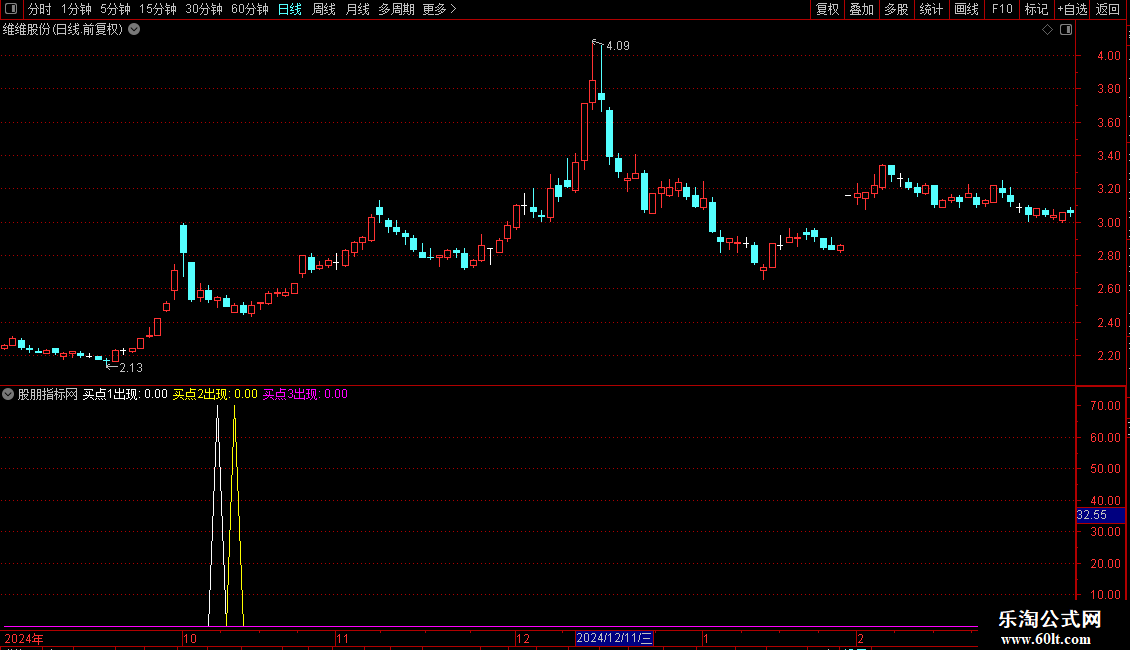Activate the 画线 drawing tool
Image resolution: width=1130 pixels, height=650 pixels.
coord(966,9)
